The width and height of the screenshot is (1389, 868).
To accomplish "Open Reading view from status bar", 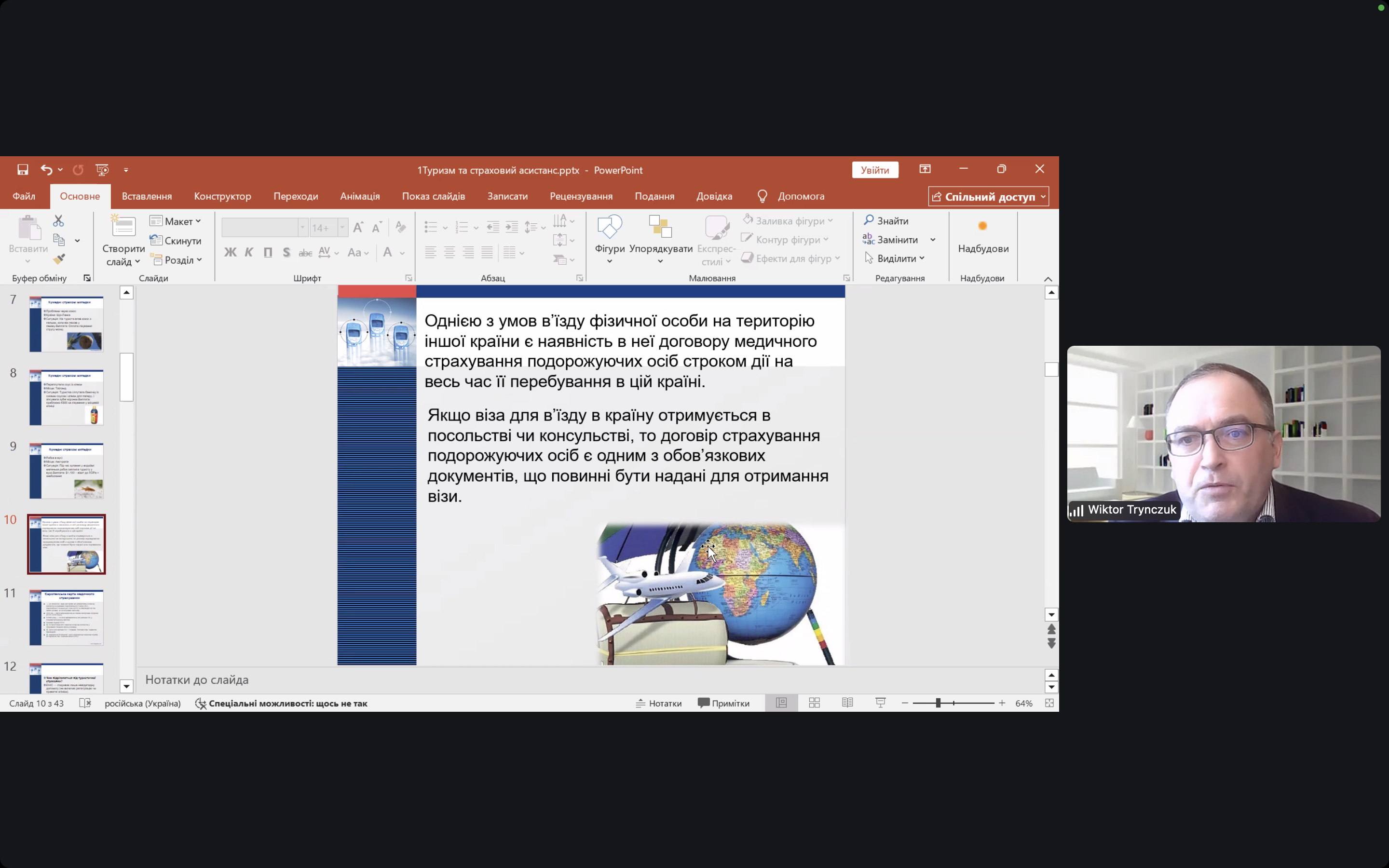I will [847, 703].
